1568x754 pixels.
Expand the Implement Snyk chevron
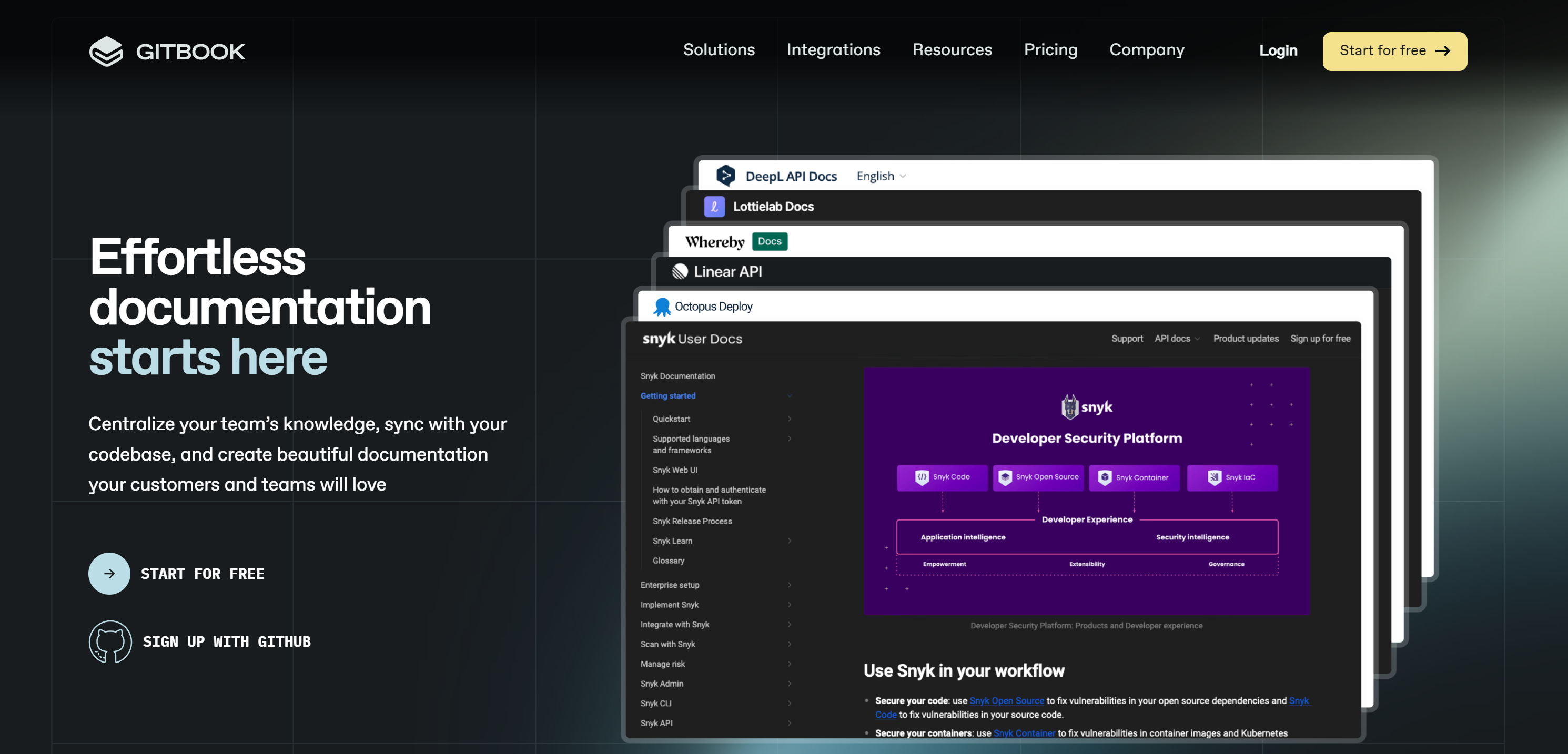(790, 605)
